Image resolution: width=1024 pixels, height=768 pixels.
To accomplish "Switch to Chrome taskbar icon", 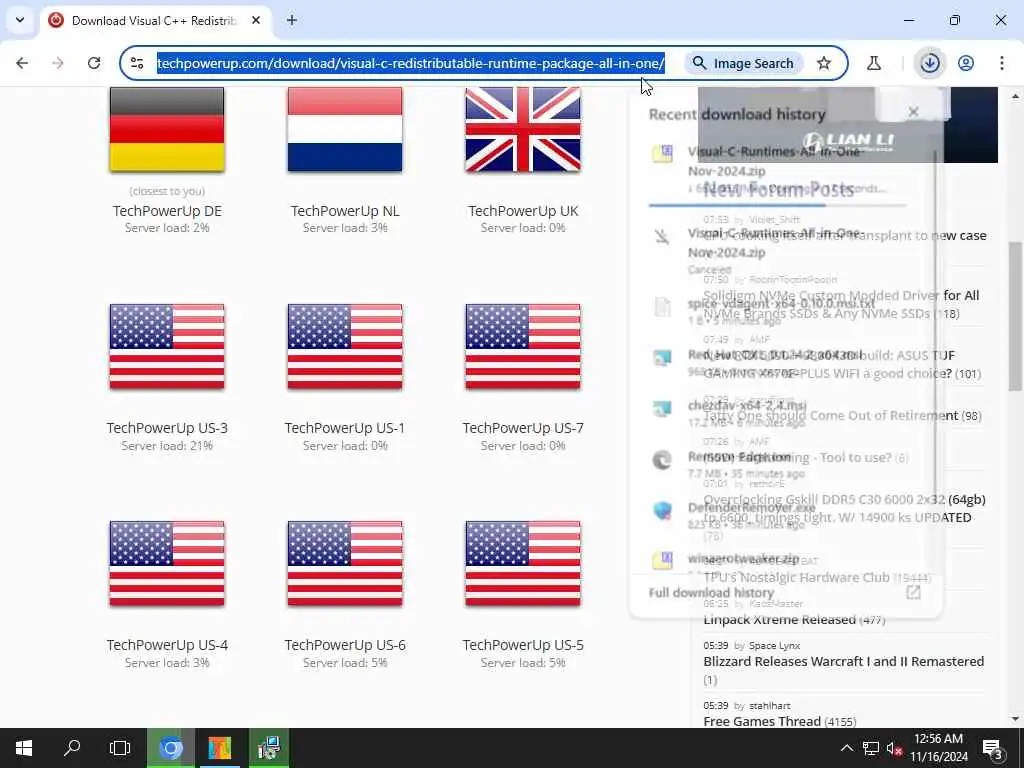I will click(170, 748).
